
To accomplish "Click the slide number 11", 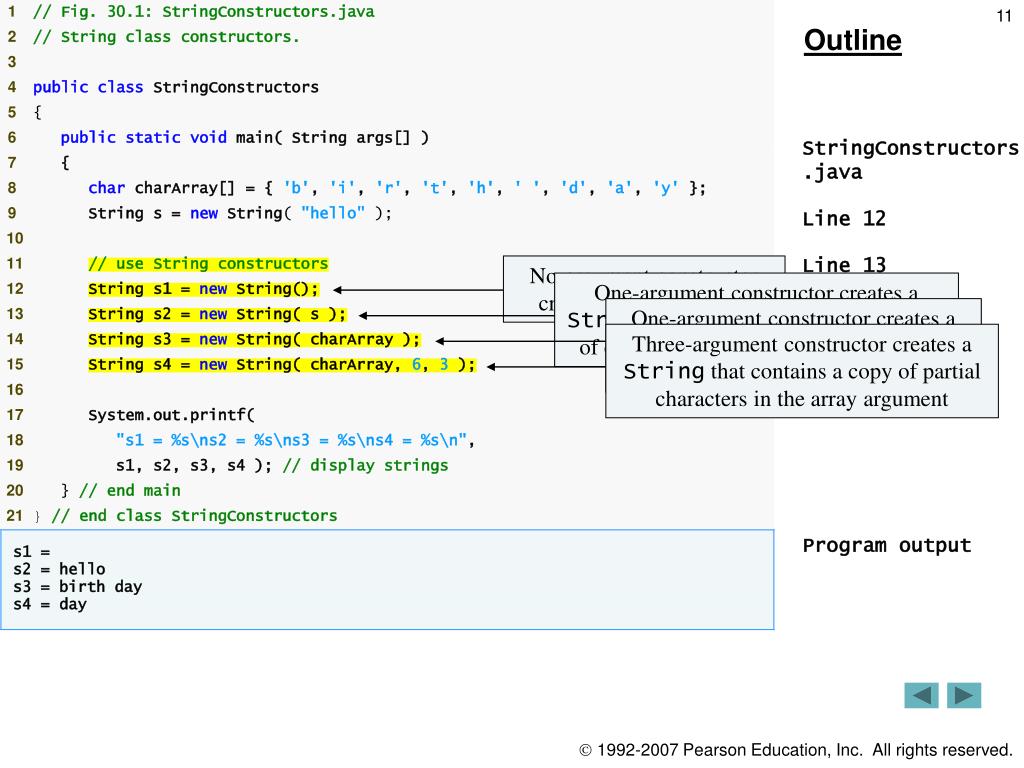I will click(1004, 16).
